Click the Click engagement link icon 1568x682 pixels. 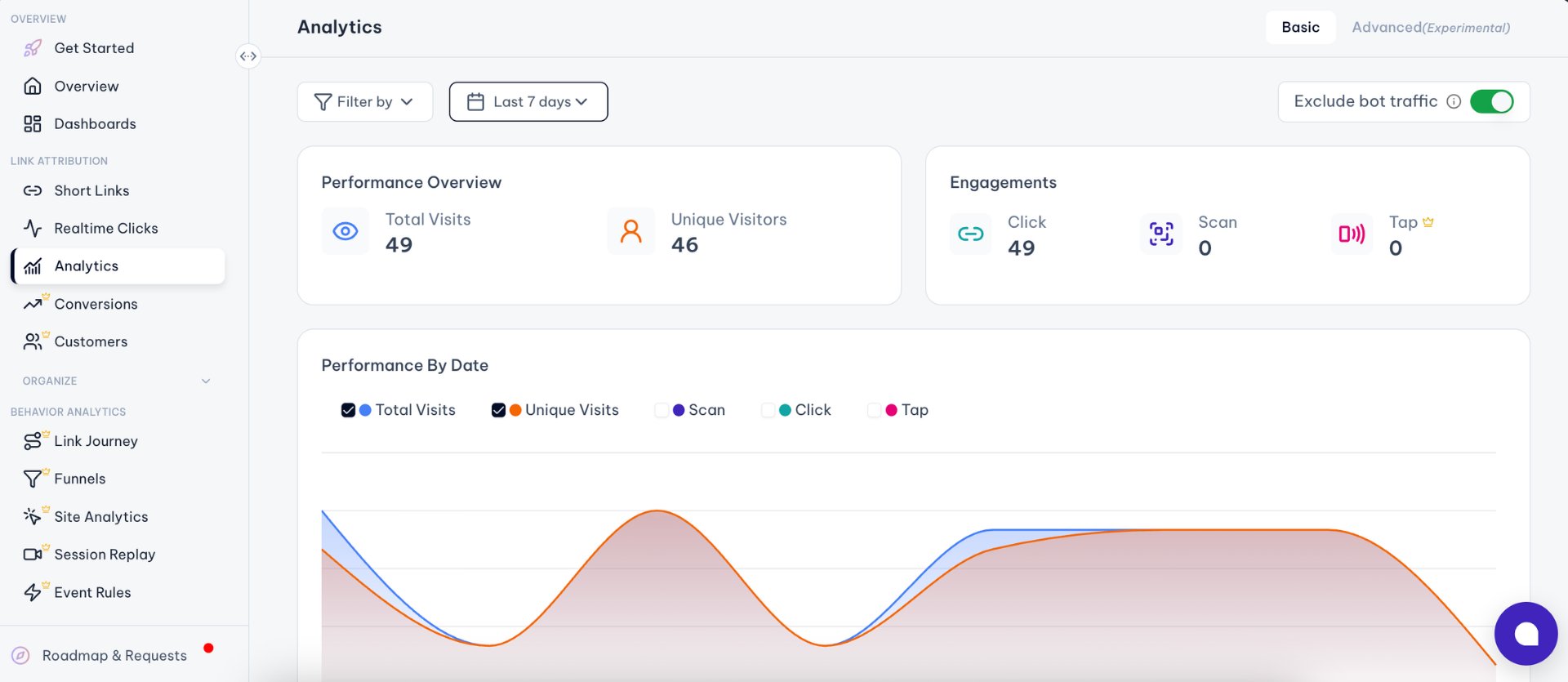pyautogui.click(x=971, y=234)
